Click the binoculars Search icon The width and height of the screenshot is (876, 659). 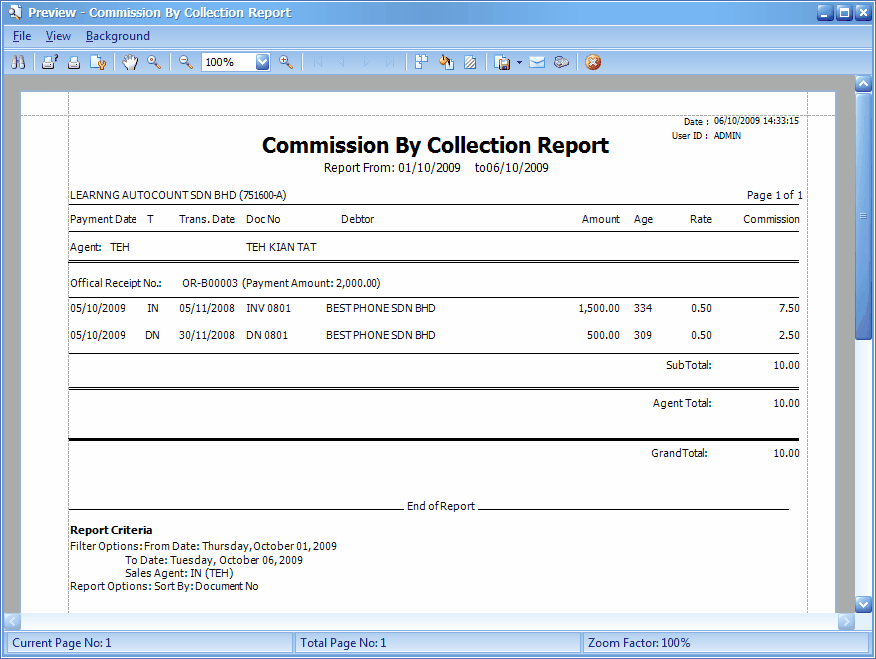18,62
